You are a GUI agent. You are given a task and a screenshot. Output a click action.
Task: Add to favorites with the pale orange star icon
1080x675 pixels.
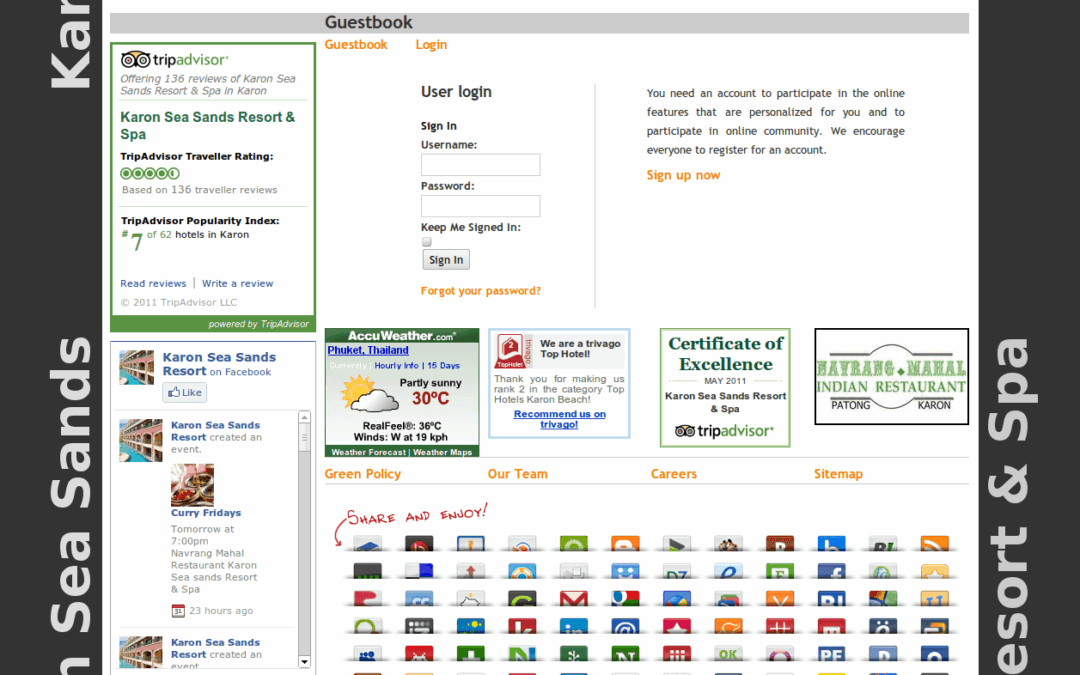tap(935, 571)
